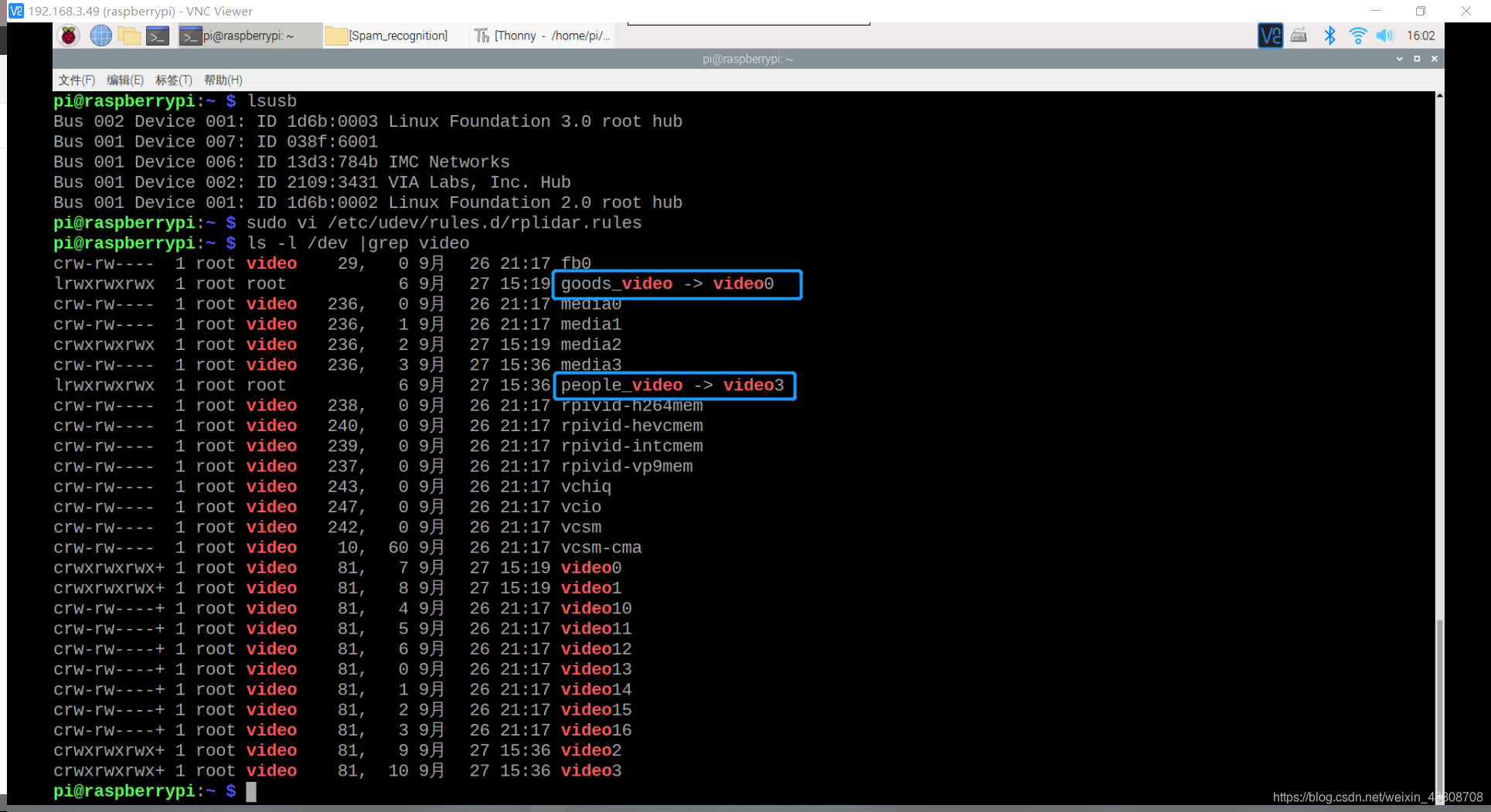Image resolution: width=1491 pixels, height=812 pixels.
Task: Open the keyboard/eject tray icon
Action: (x=1299, y=36)
